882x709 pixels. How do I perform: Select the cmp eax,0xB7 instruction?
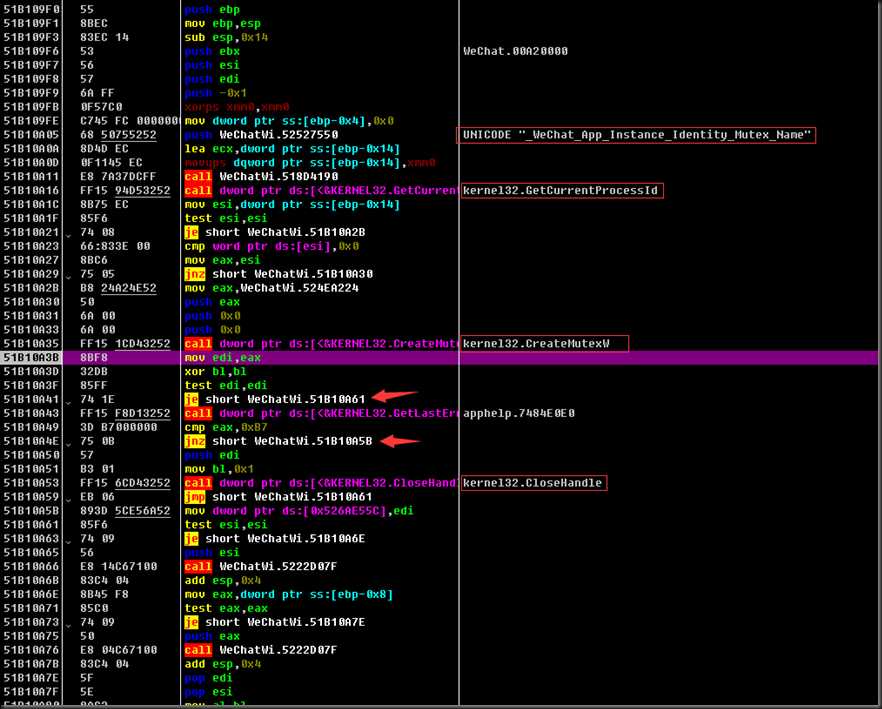pos(226,427)
